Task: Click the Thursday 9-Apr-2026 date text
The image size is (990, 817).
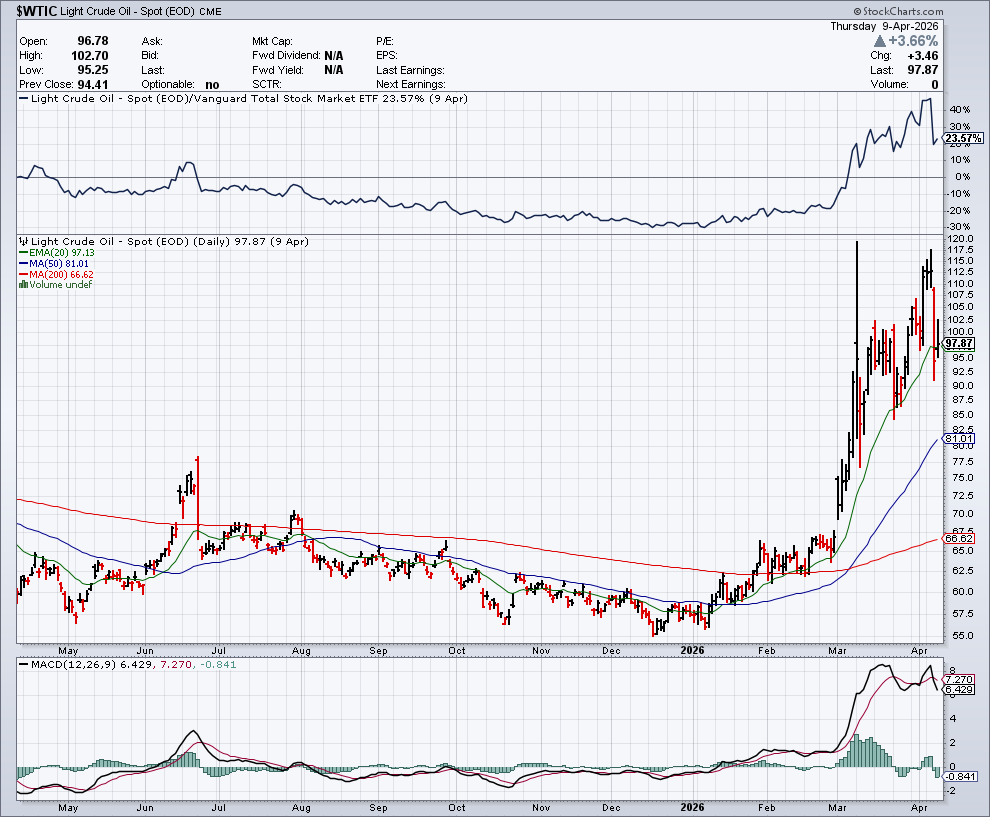Action: click(x=884, y=26)
